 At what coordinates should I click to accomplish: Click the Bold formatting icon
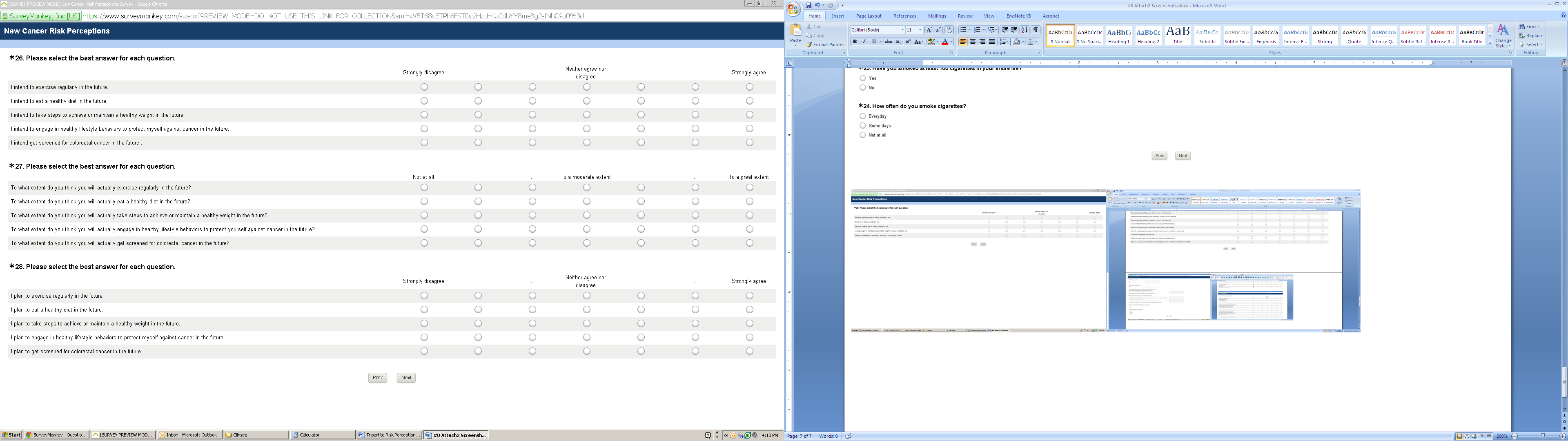click(x=855, y=42)
